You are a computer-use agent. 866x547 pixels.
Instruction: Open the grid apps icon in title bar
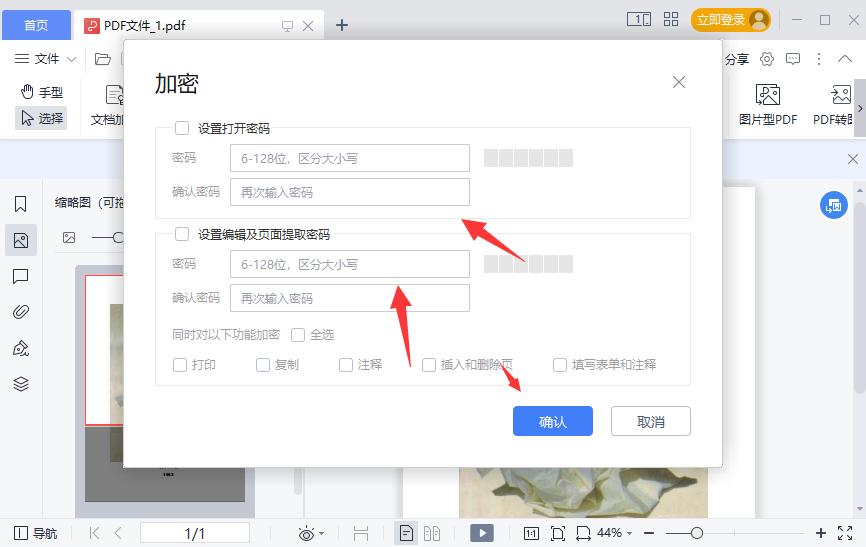point(671,19)
